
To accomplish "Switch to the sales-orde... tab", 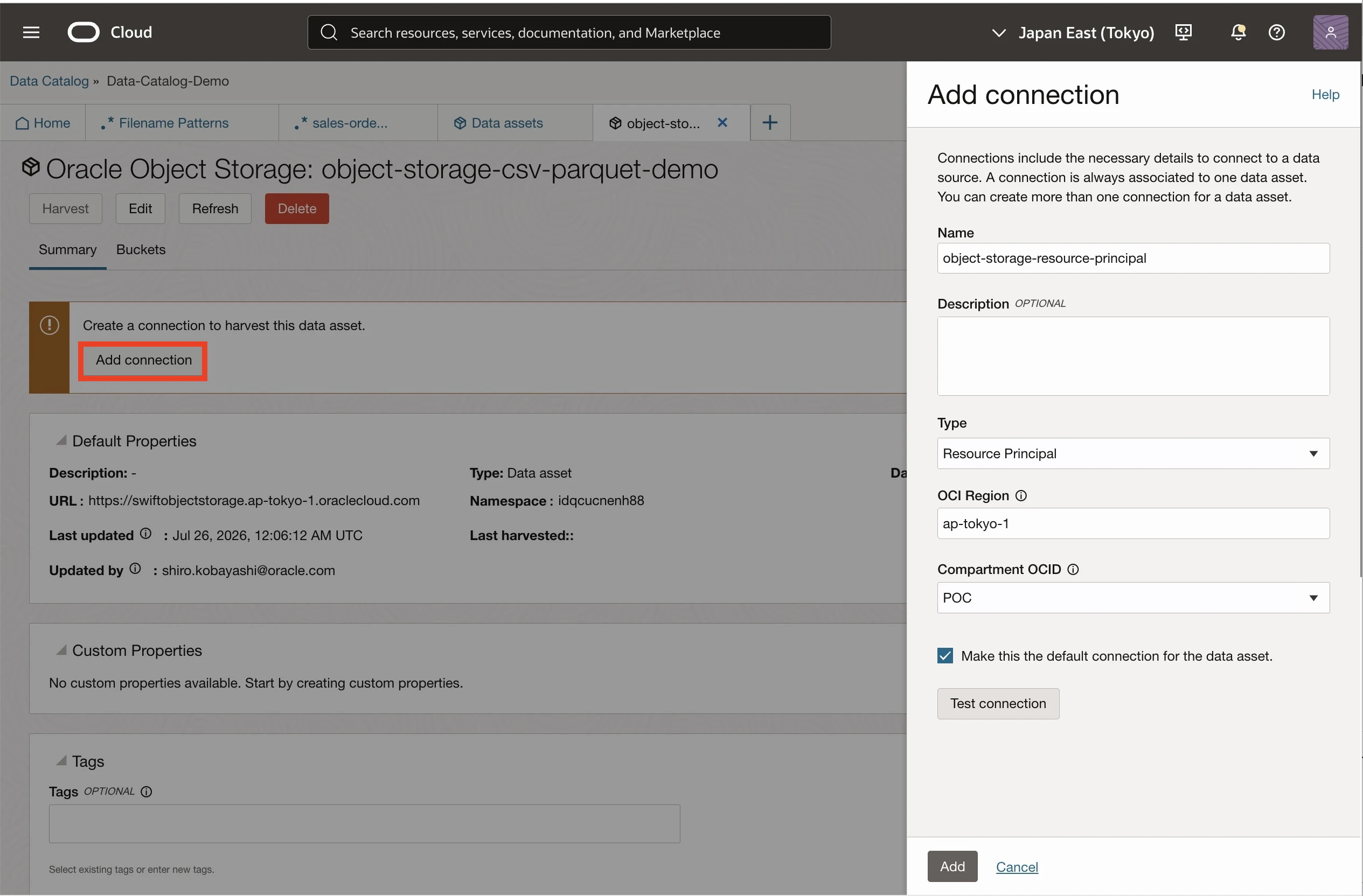I will 358,123.
